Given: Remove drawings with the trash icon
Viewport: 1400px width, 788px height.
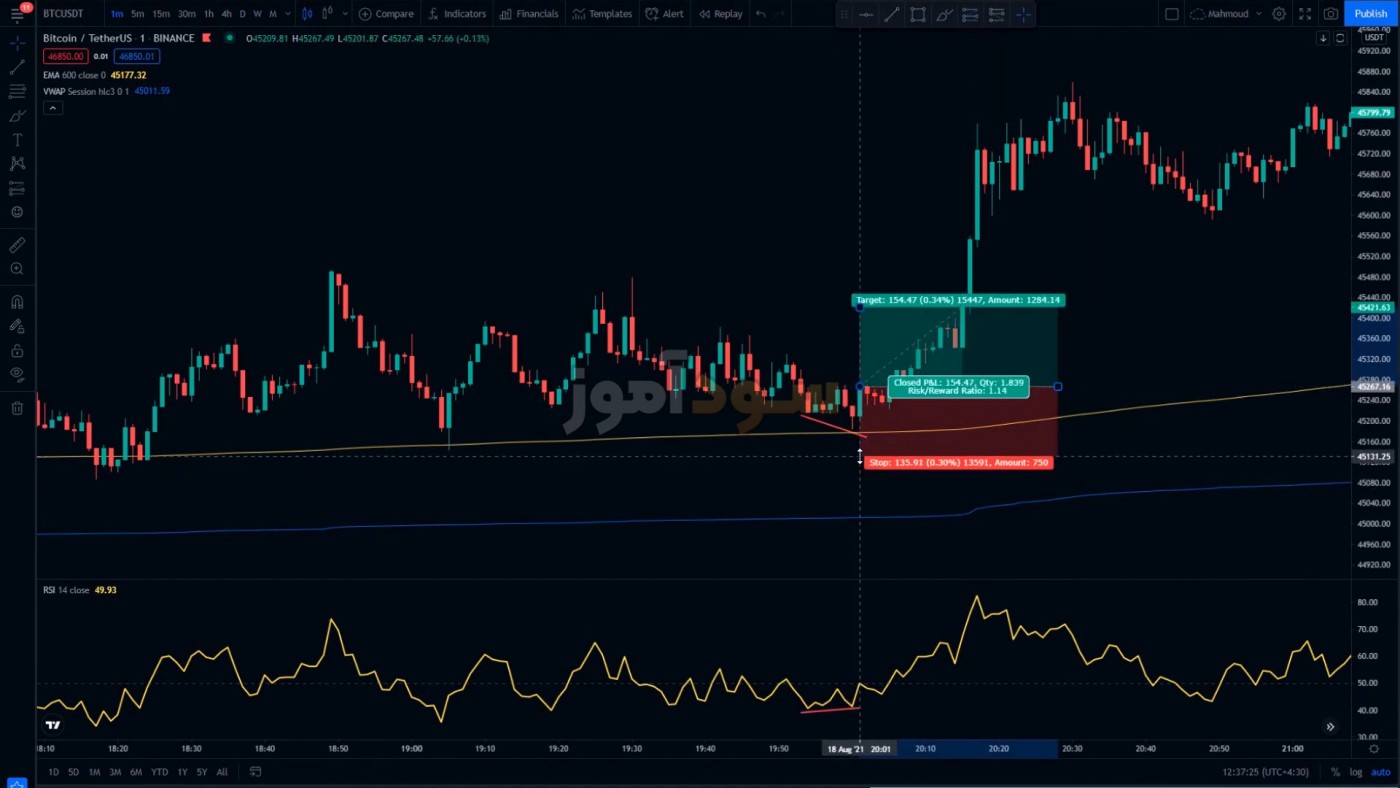Looking at the screenshot, I should pyautogui.click(x=17, y=408).
